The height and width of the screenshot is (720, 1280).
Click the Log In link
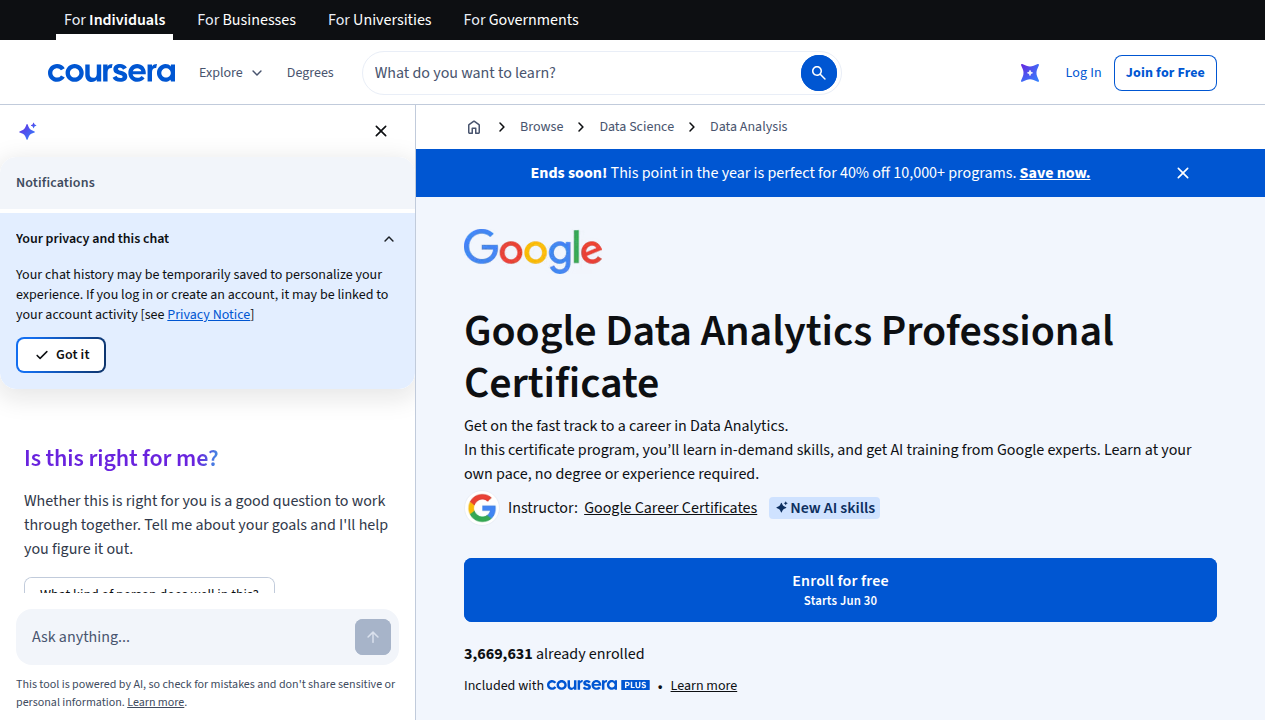[x=1083, y=73]
